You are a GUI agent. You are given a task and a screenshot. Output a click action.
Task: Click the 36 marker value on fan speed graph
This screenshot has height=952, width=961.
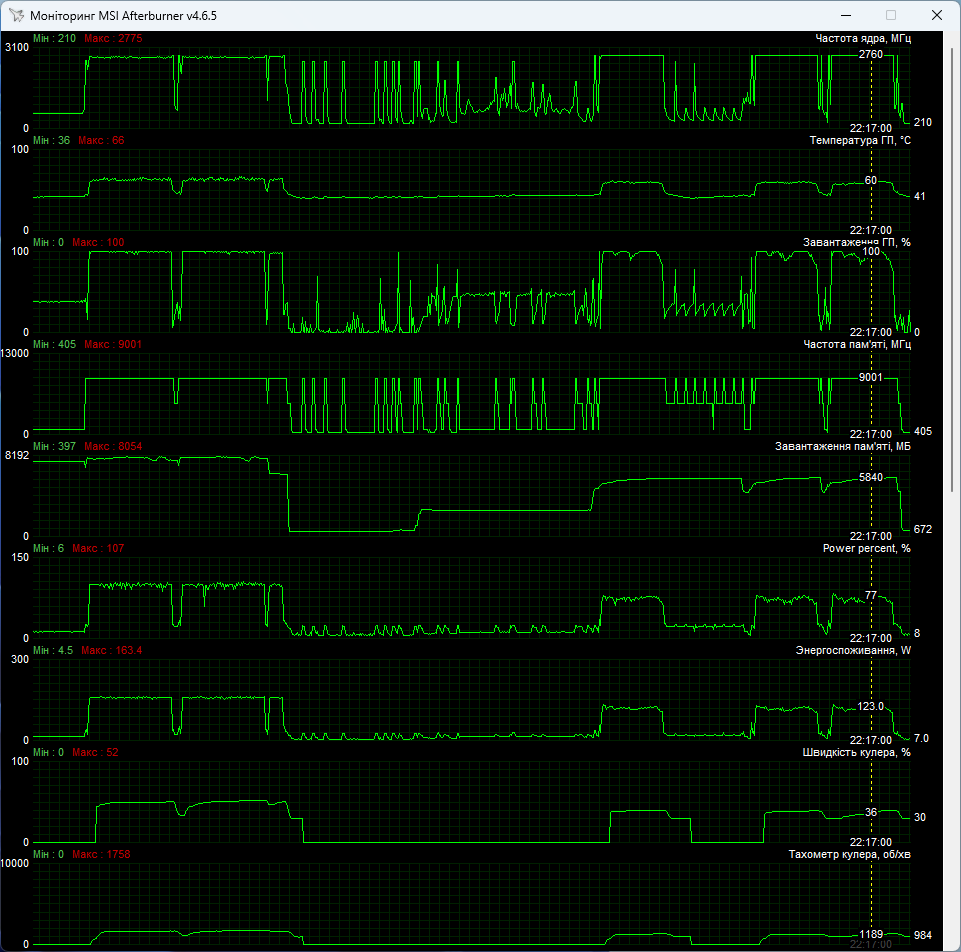(x=870, y=812)
